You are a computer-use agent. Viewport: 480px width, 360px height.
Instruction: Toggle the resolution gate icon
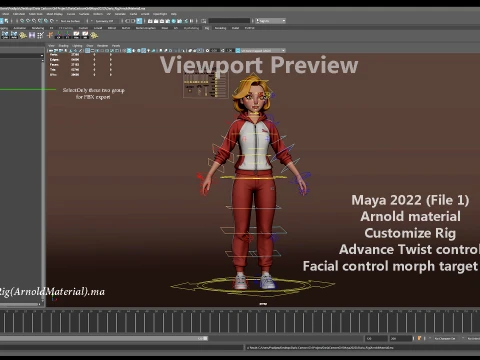pos(97,51)
